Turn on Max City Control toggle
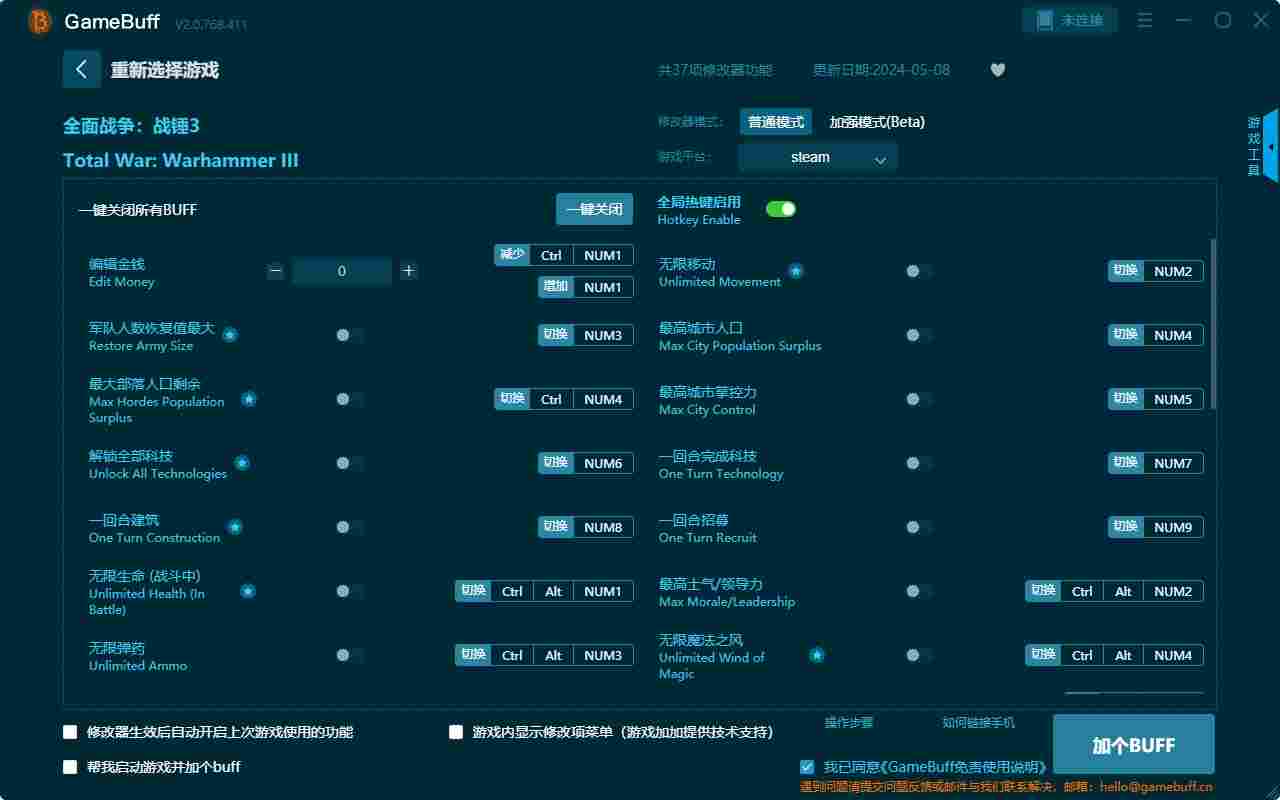The image size is (1280, 800). pyautogui.click(x=919, y=399)
